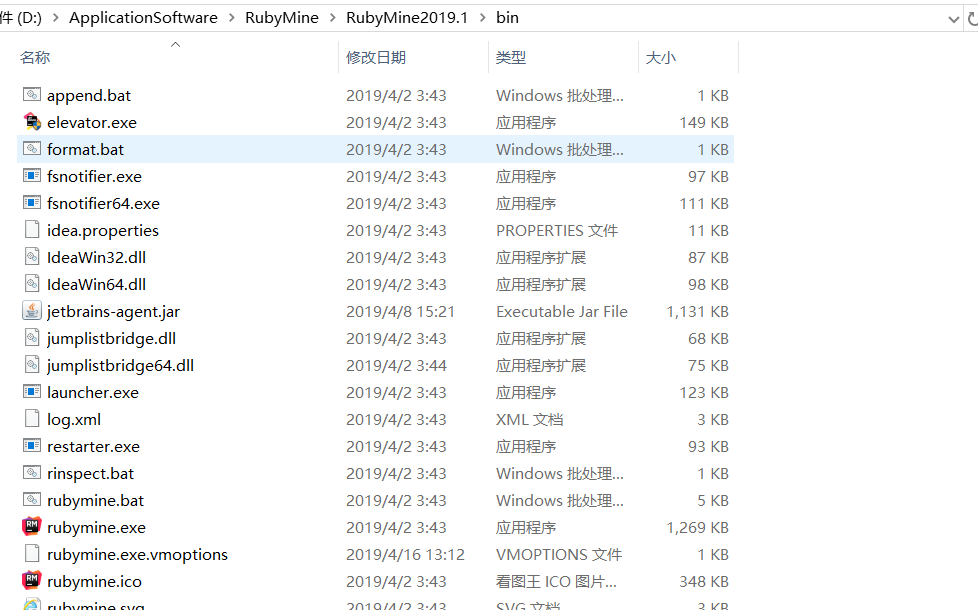The height and width of the screenshot is (610, 978).
Task: Select the file named format.bat
Action: [85, 149]
